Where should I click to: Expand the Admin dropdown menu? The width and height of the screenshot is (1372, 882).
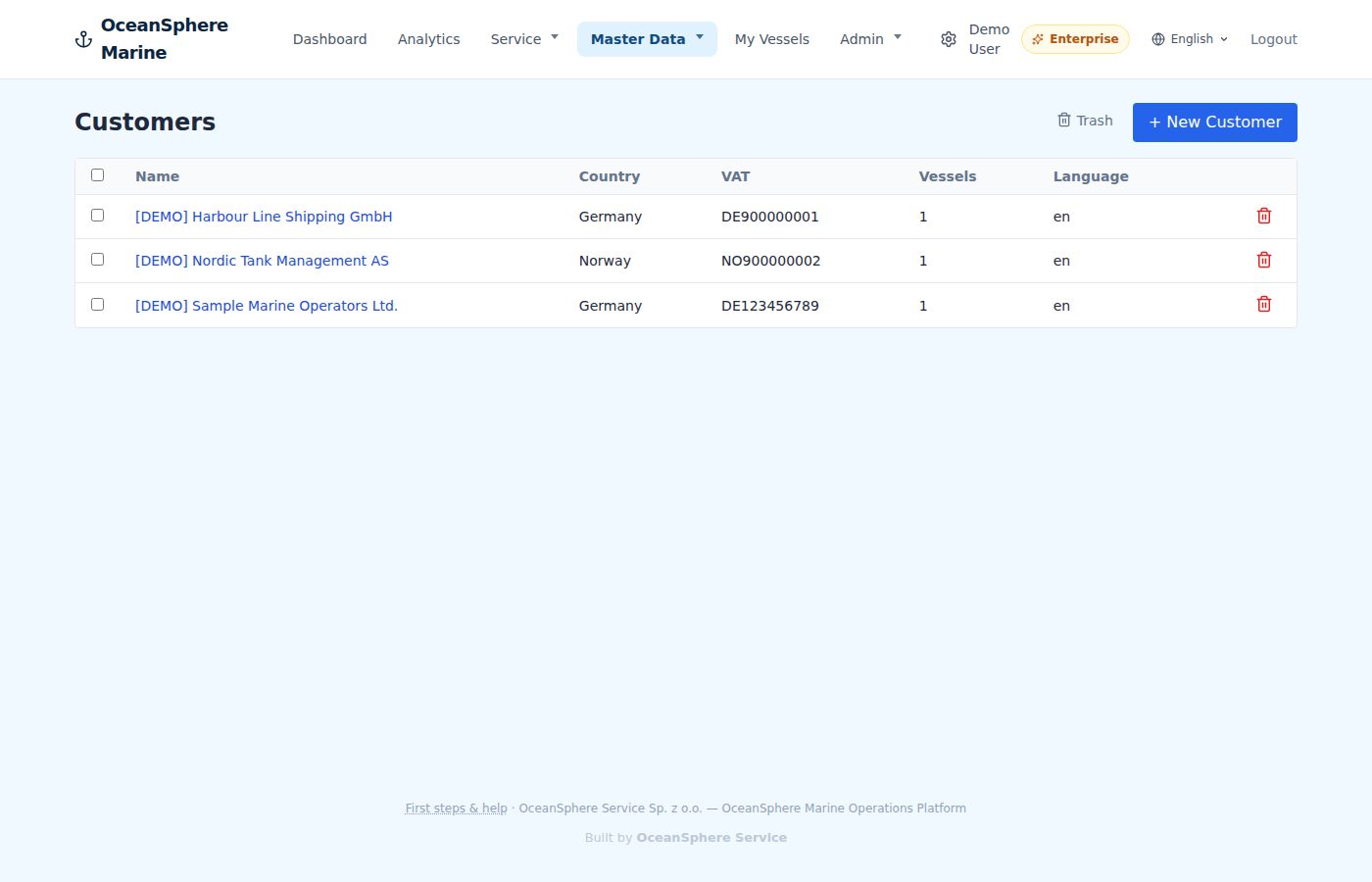(870, 39)
